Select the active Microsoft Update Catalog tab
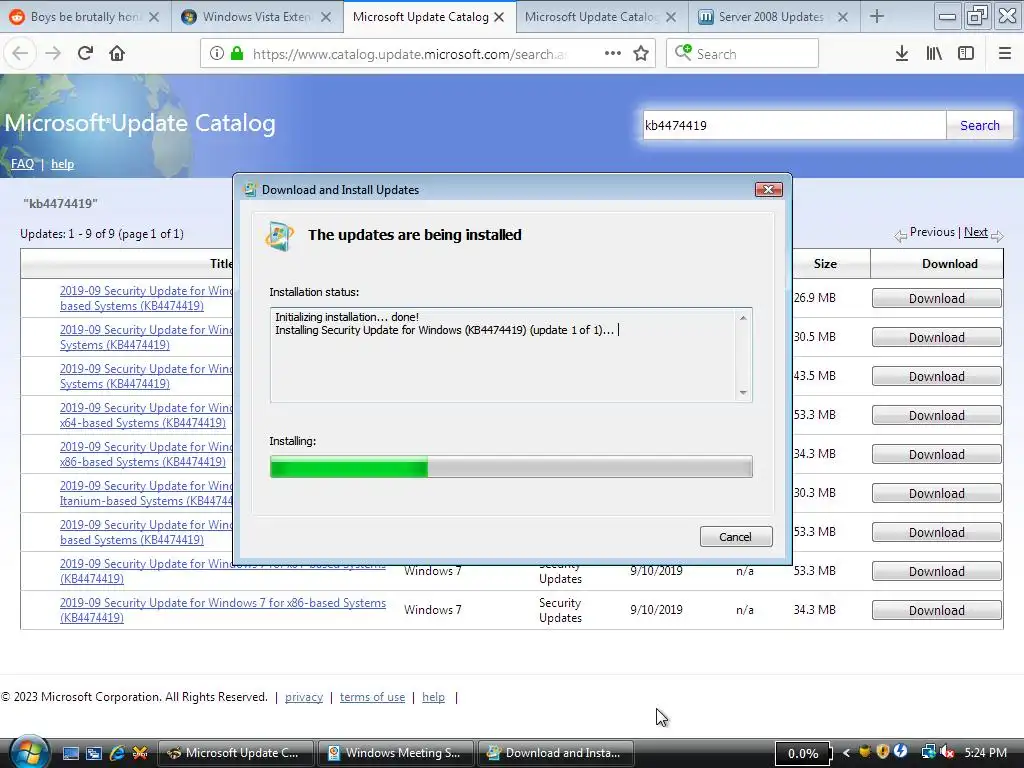 (x=421, y=17)
